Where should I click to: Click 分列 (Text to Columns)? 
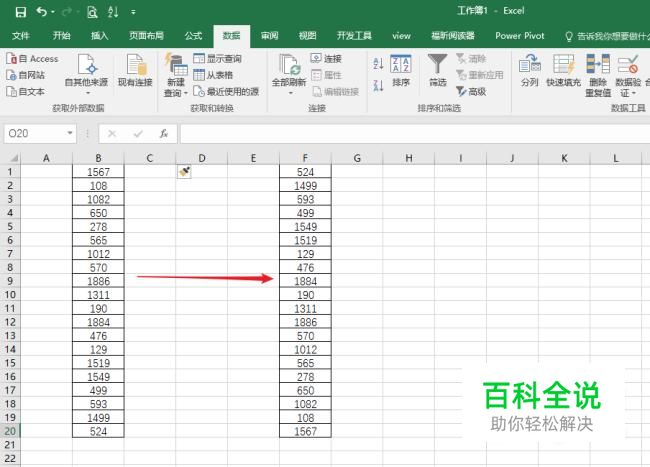point(529,70)
